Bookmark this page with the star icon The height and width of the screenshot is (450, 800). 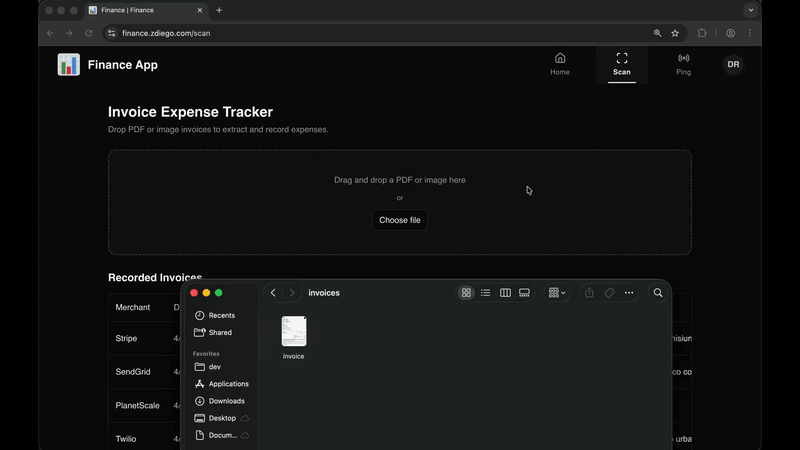click(x=675, y=33)
